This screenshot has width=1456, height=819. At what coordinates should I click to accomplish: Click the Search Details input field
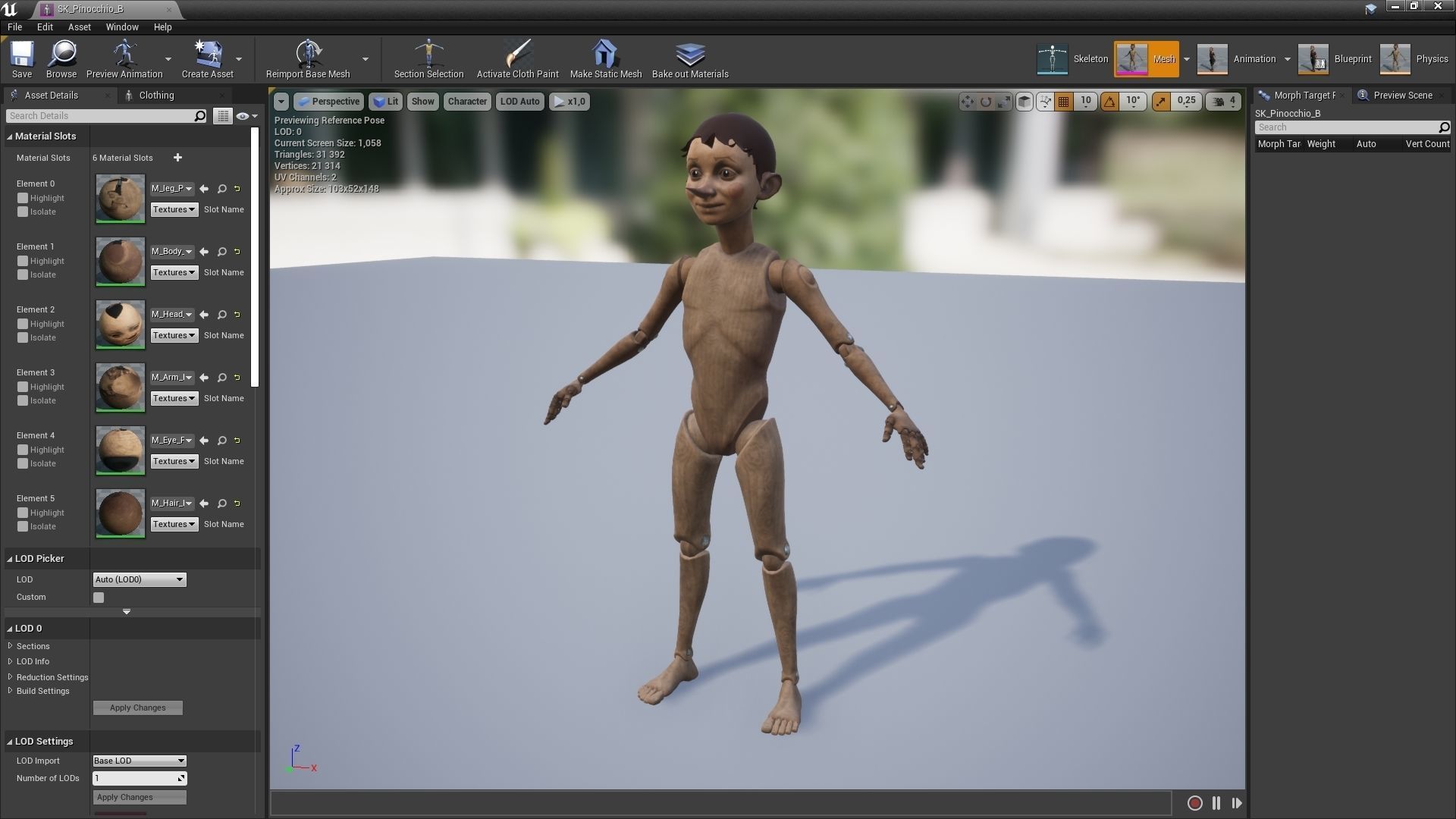point(100,116)
